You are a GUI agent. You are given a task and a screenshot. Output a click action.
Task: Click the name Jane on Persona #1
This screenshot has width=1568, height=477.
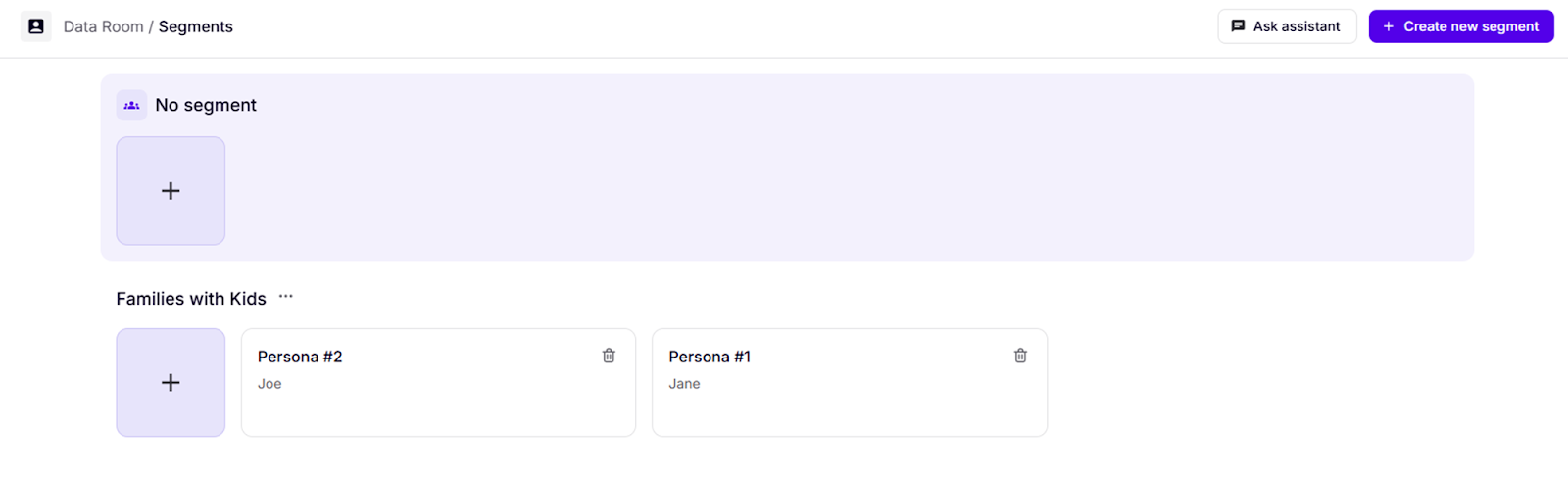[684, 384]
